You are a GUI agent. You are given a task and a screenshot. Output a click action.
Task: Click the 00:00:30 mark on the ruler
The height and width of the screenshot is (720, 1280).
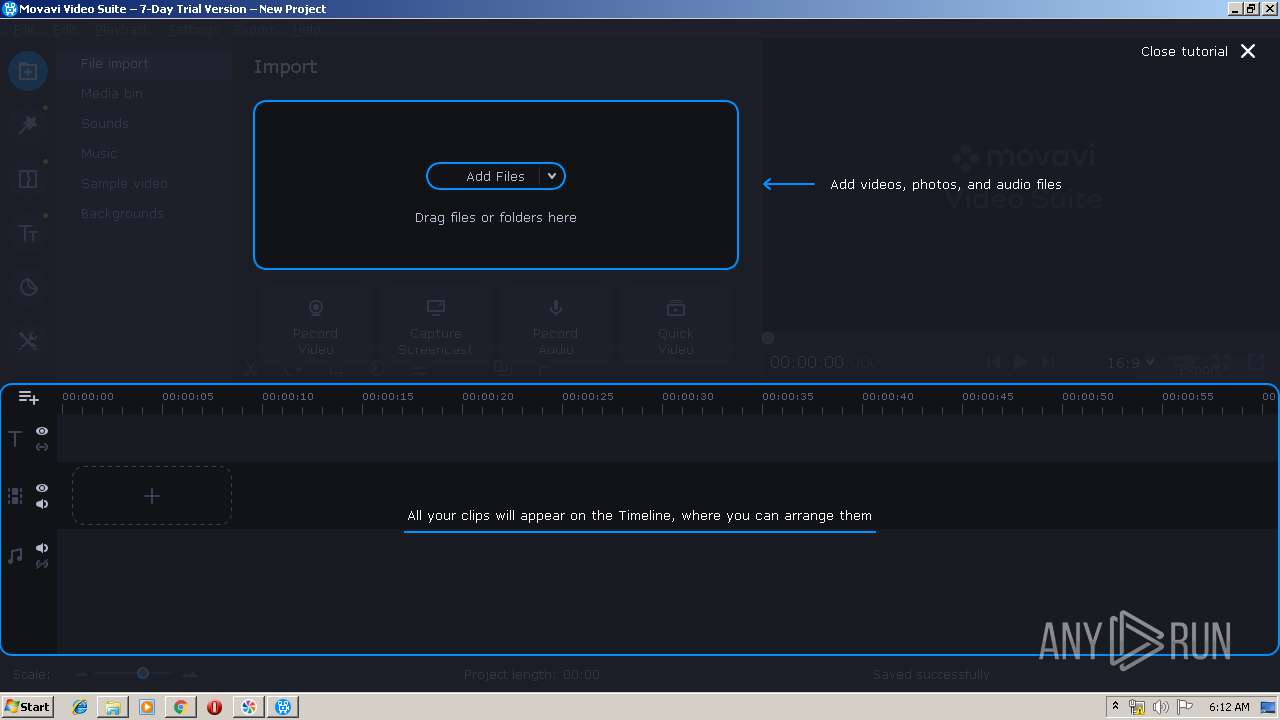click(x=688, y=397)
